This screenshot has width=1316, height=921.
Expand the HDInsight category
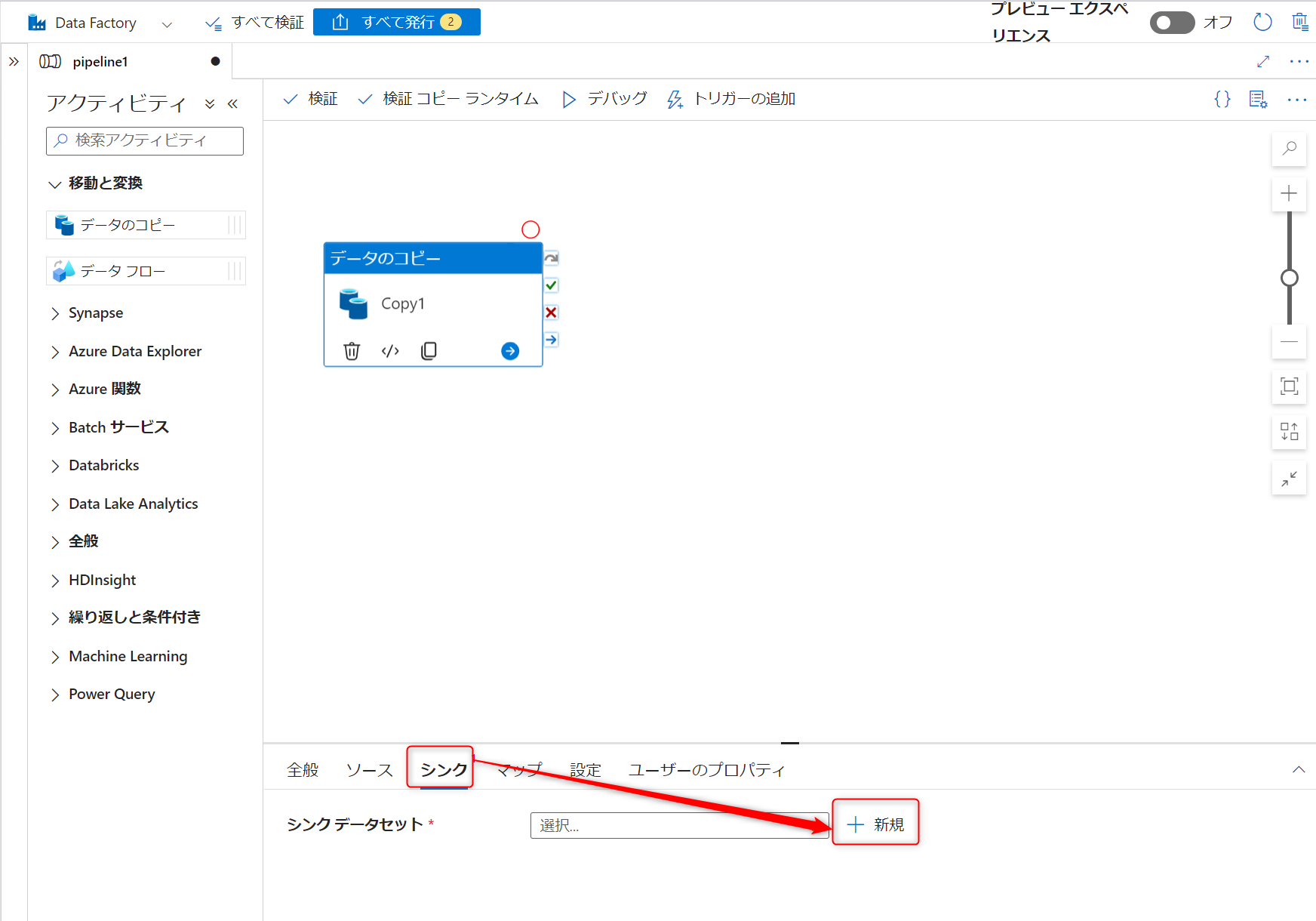[103, 581]
